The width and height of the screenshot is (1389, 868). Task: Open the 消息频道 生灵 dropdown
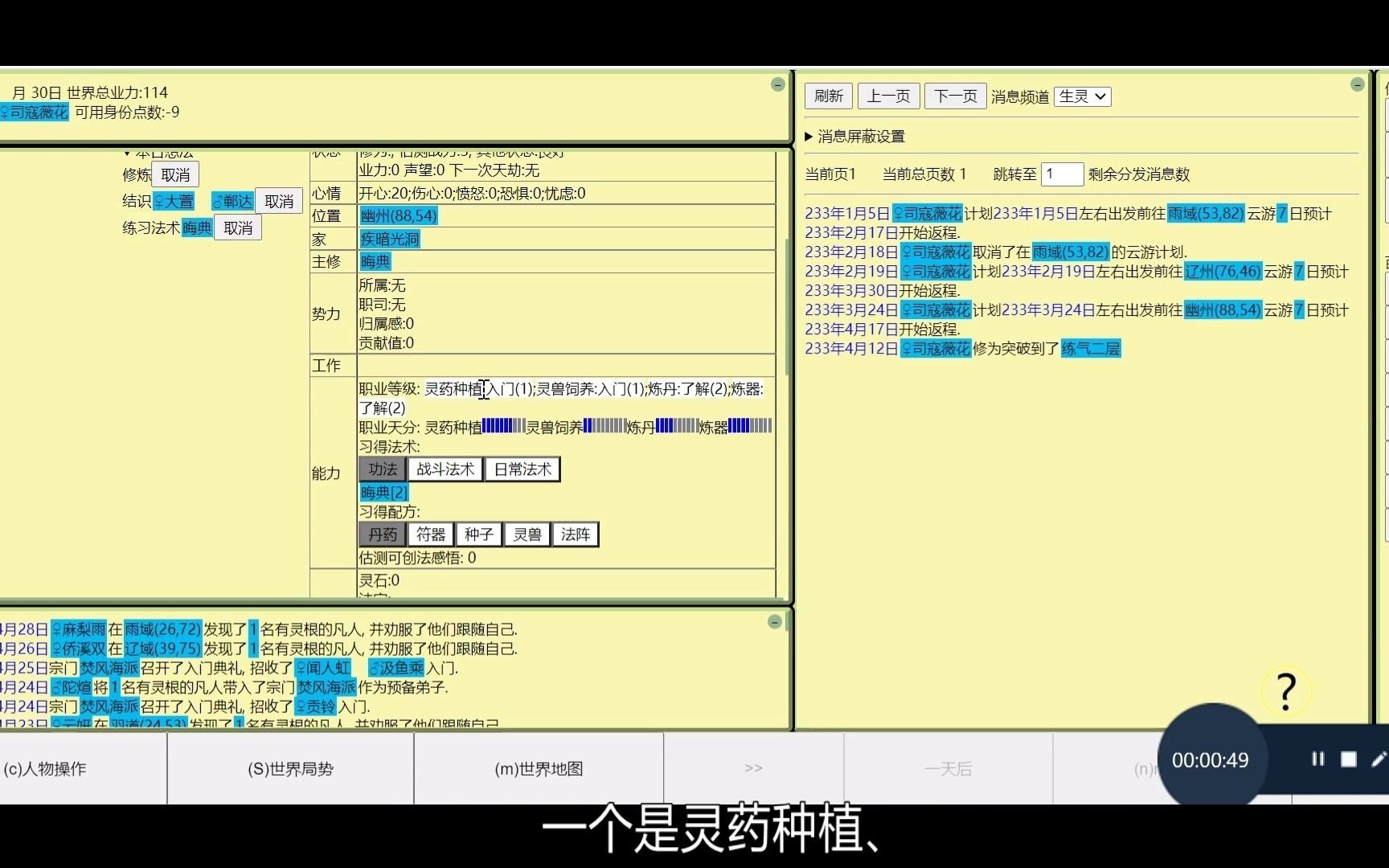point(1083,96)
